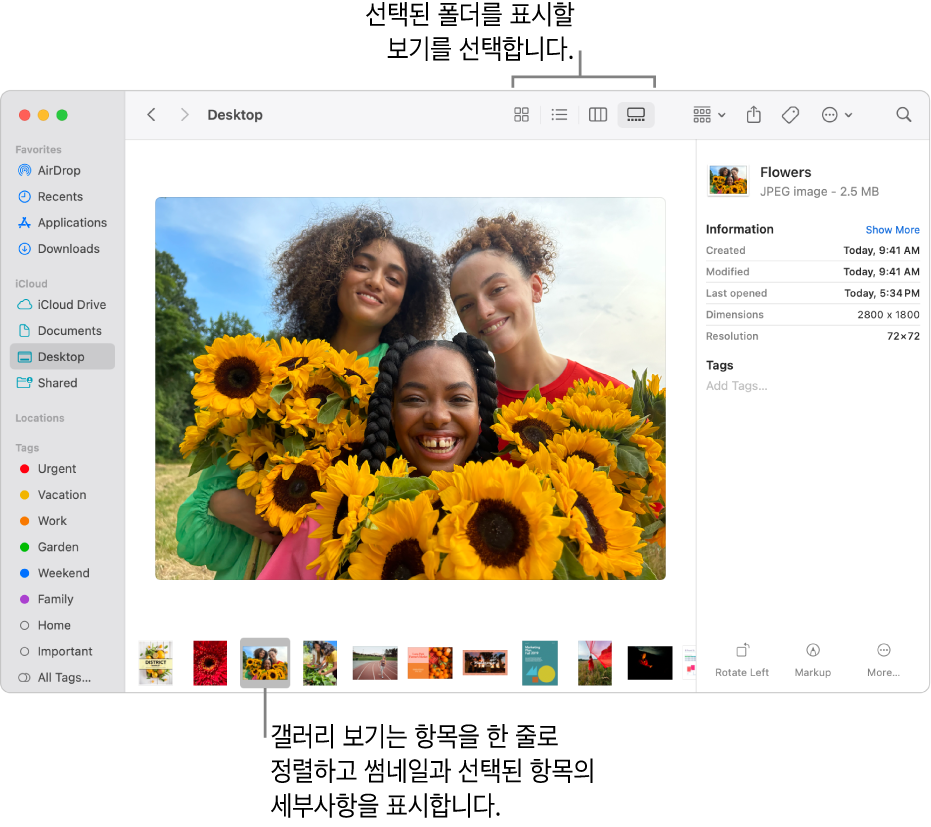Switch to list view
This screenshot has height=827, width=931.
559,115
